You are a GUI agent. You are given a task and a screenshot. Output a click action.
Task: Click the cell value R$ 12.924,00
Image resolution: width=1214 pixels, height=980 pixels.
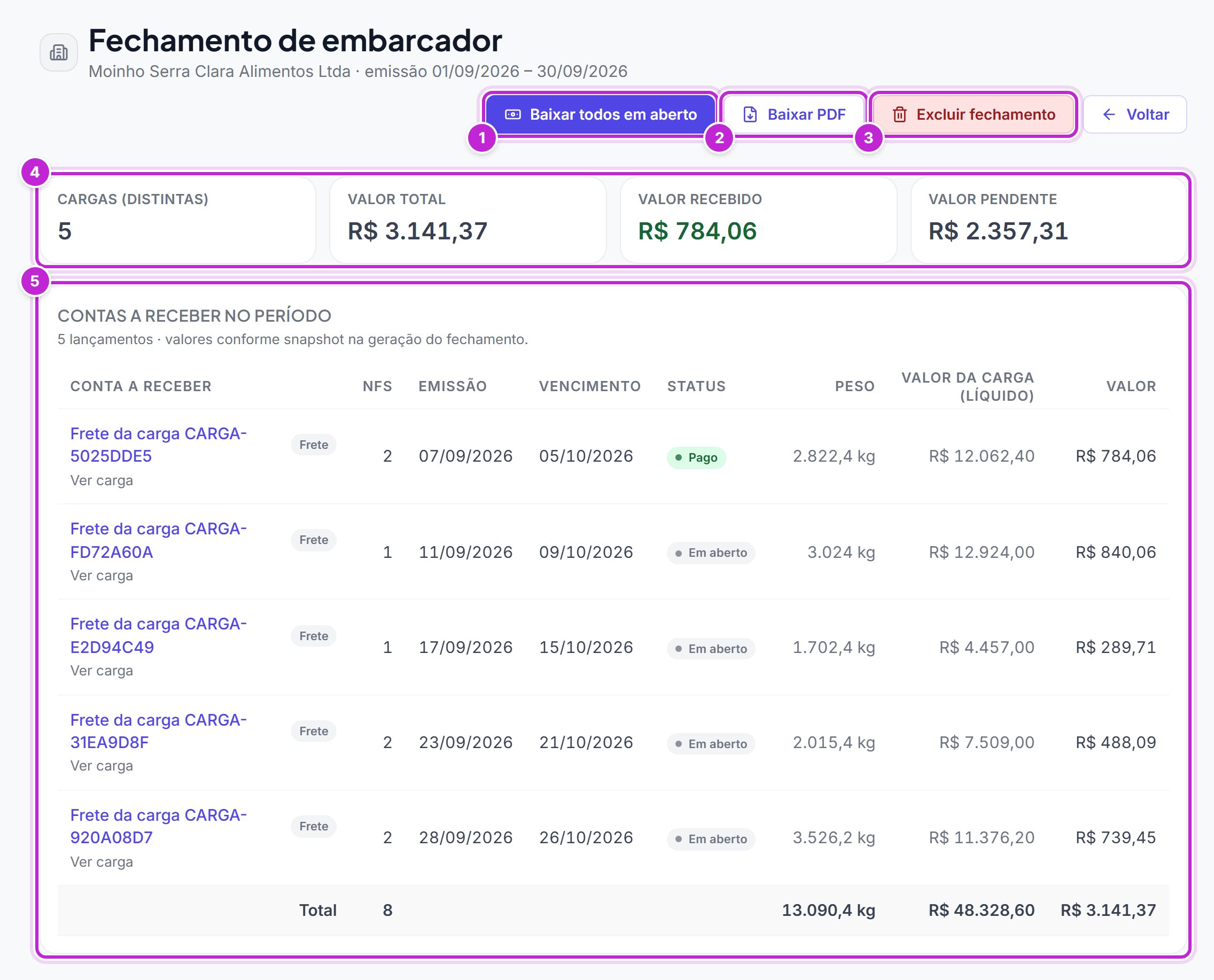click(x=982, y=552)
